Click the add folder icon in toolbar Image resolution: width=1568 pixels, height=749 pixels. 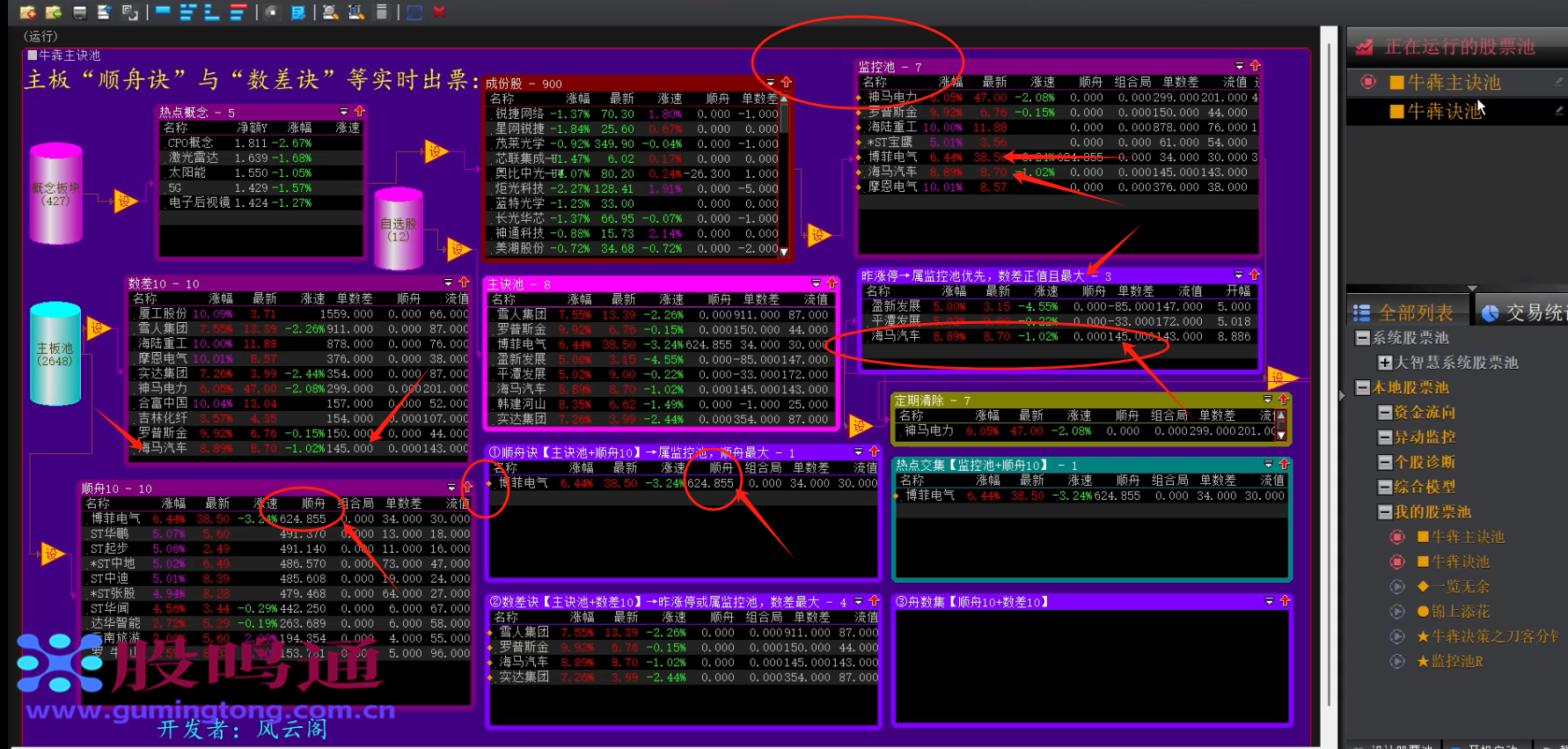pos(27,12)
